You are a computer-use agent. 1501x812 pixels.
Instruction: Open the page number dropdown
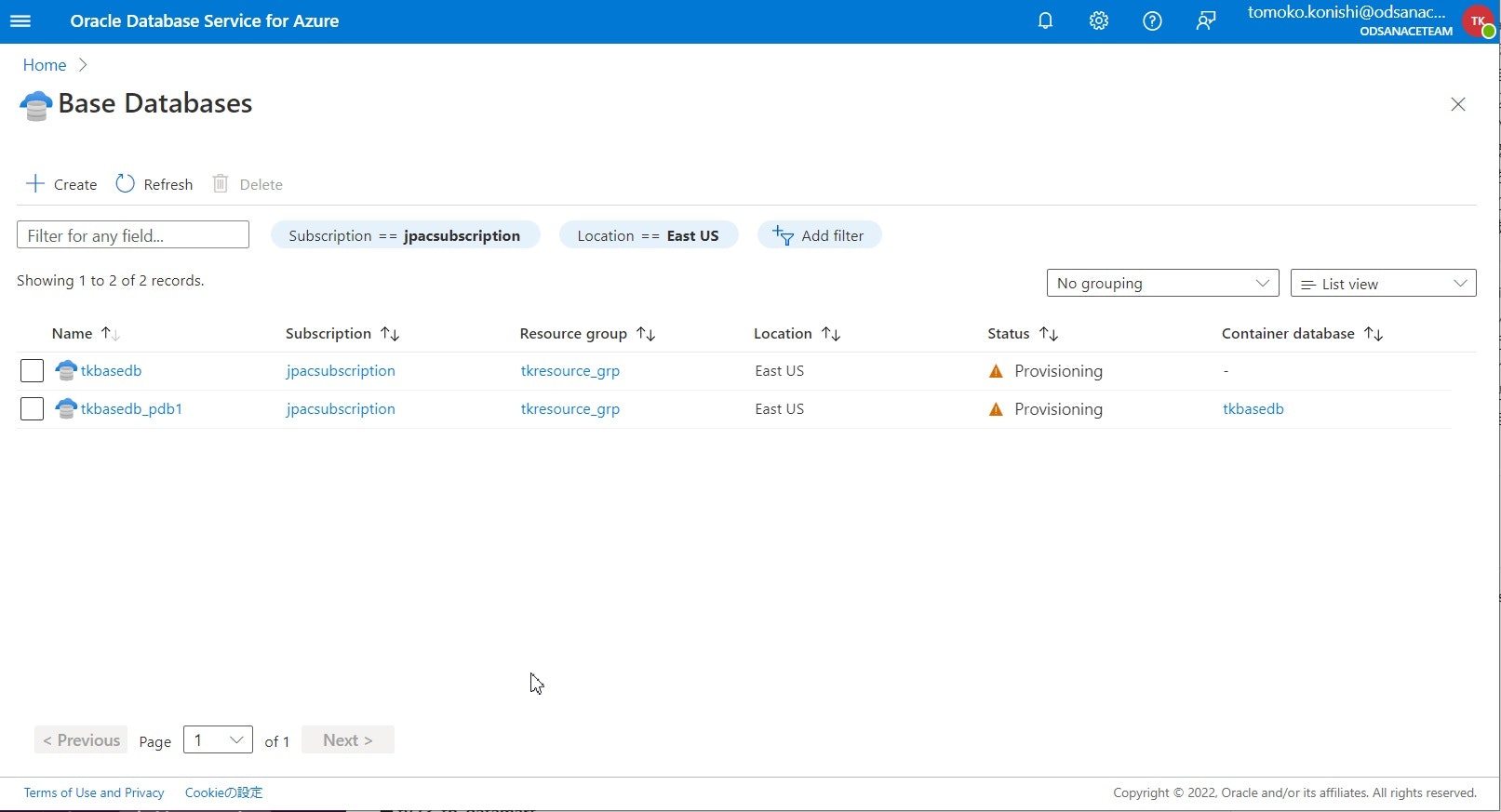coord(218,739)
